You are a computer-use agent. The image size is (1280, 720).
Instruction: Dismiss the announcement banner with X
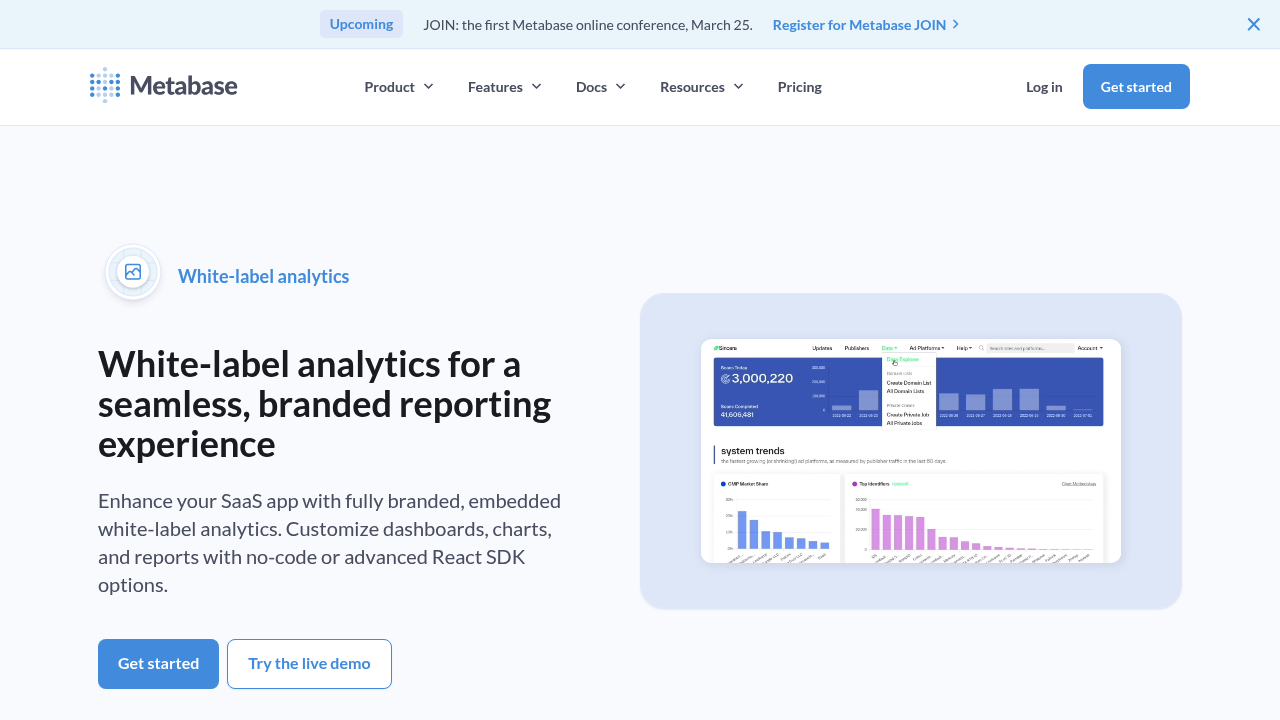point(1253,24)
